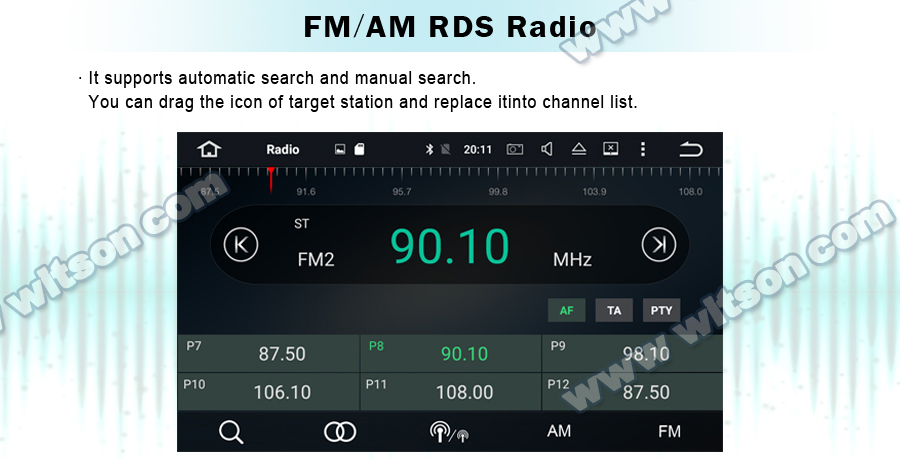Screen dimensions: 900x459
Task: Toggle AF alternative frequency
Action: pos(567,310)
